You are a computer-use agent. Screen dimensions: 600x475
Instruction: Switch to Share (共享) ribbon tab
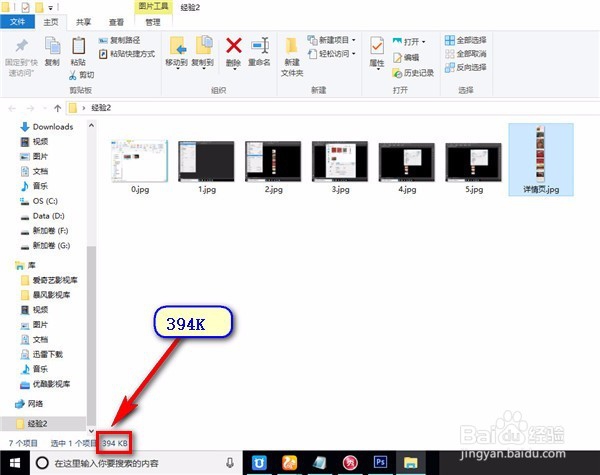(x=83, y=22)
